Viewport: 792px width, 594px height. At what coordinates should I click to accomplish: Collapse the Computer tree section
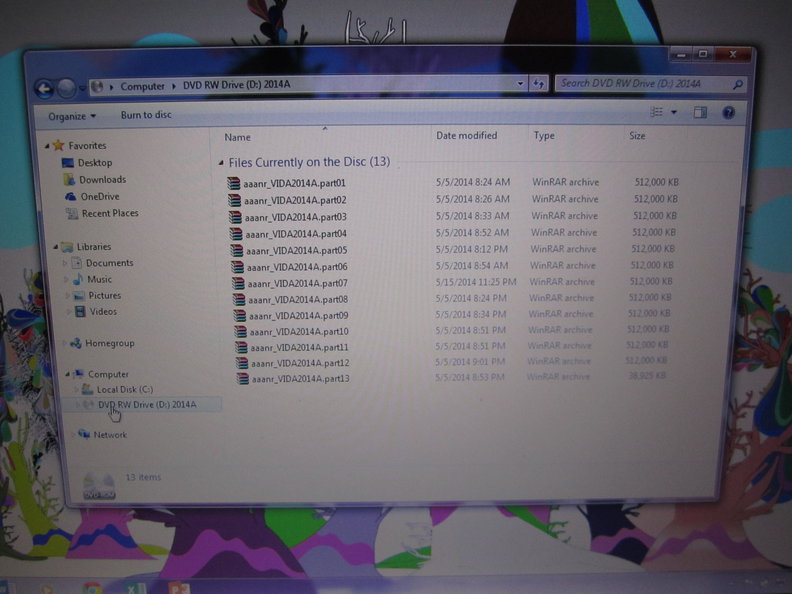pos(67,374)
